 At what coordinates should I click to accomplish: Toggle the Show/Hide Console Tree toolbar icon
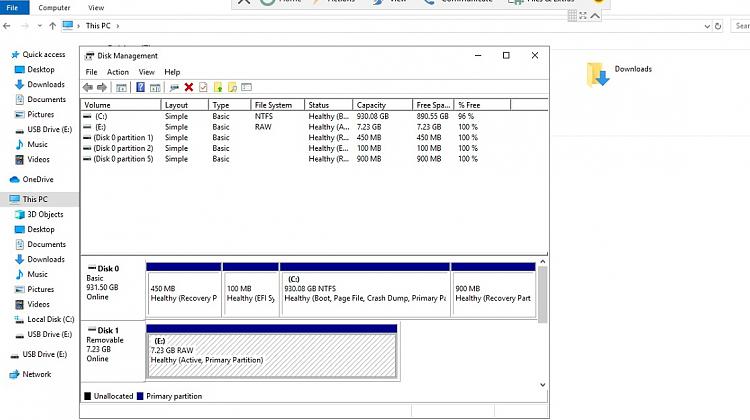[121, 87]
